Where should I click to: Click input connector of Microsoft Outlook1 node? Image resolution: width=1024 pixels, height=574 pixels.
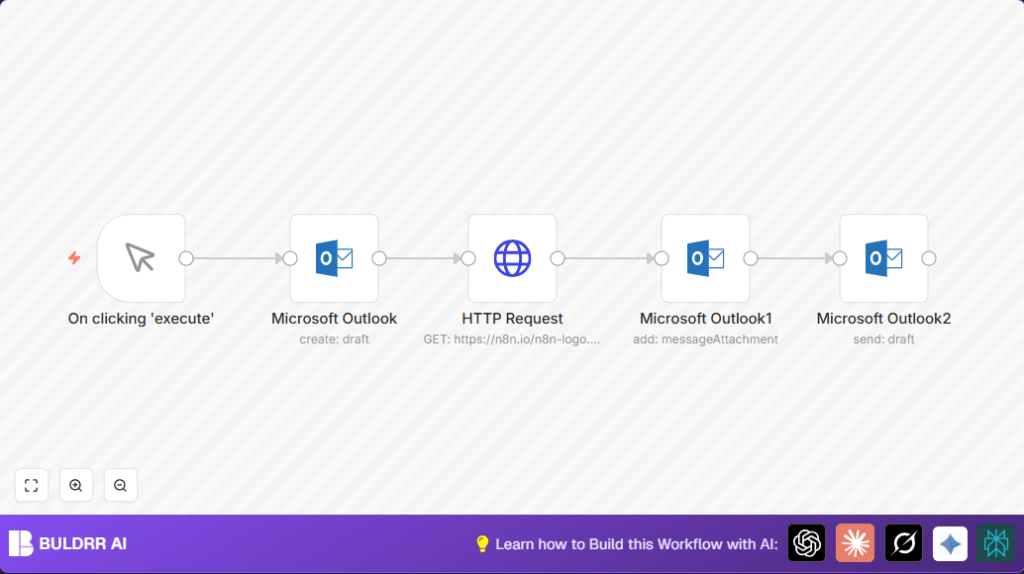(662, 259)
